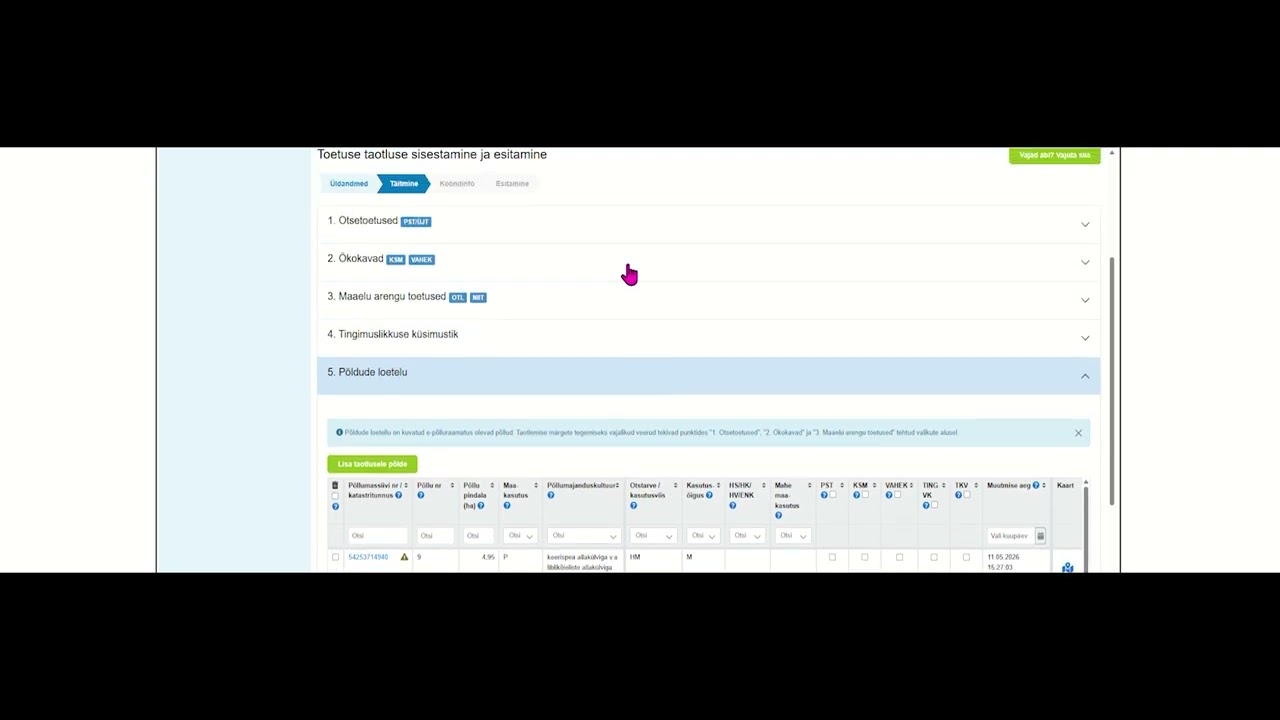Viewport: 1280px width, 720px height.
Task: Click the trash icon in table header
Action: click(335, 485)
